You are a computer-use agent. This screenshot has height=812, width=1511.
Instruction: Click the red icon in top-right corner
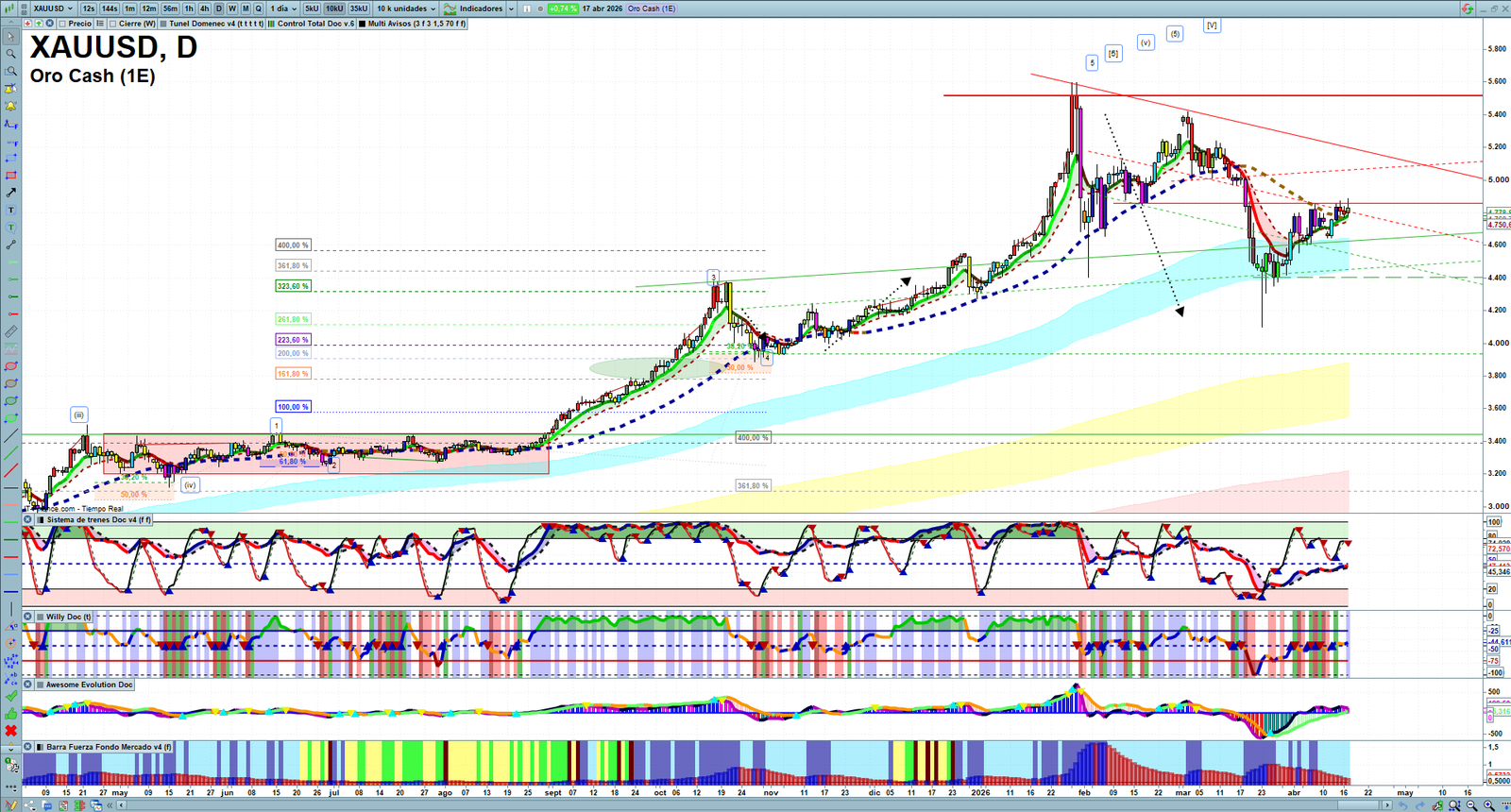[x=1467, y=8]
